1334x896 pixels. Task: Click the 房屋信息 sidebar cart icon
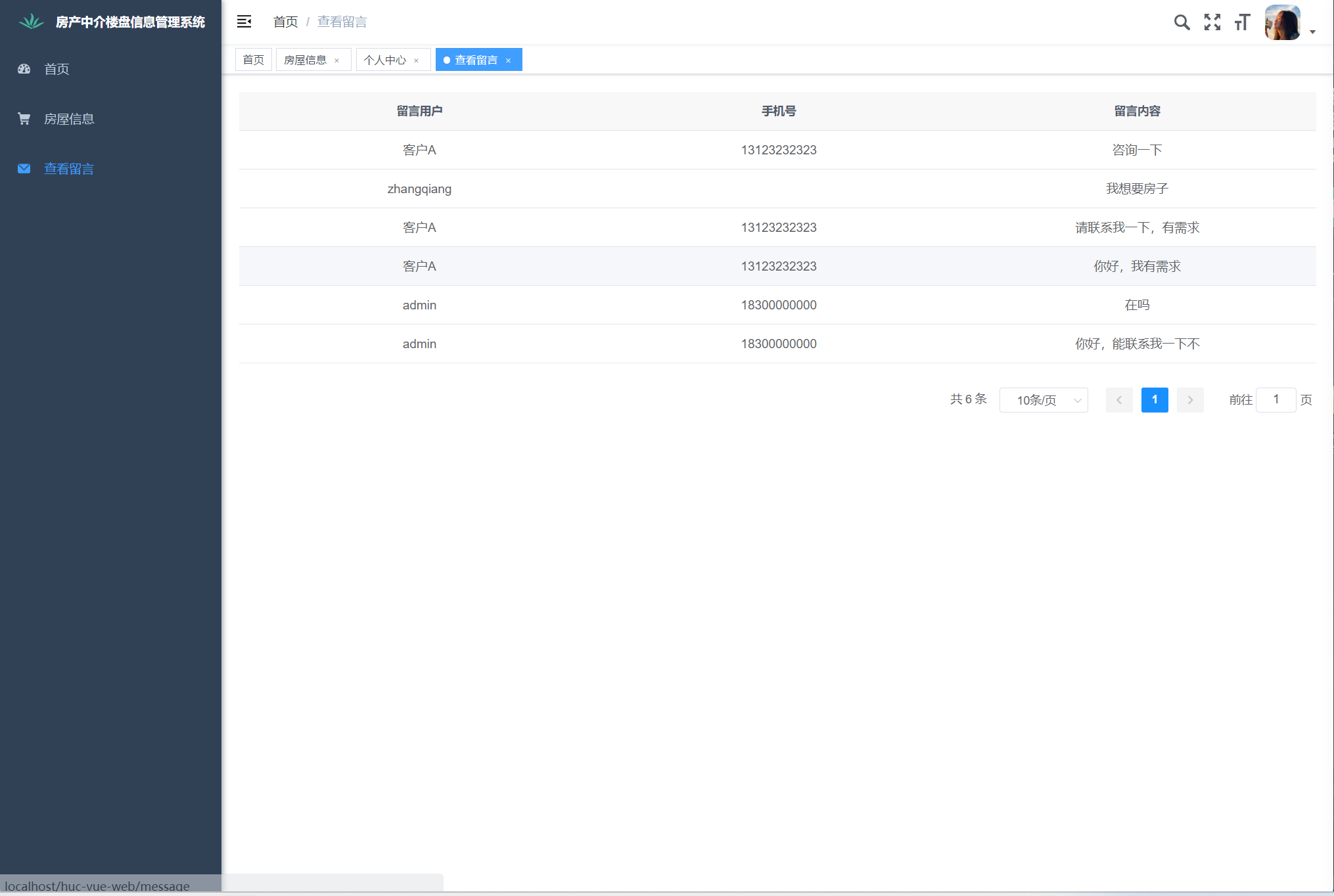[x=24, y=119]
